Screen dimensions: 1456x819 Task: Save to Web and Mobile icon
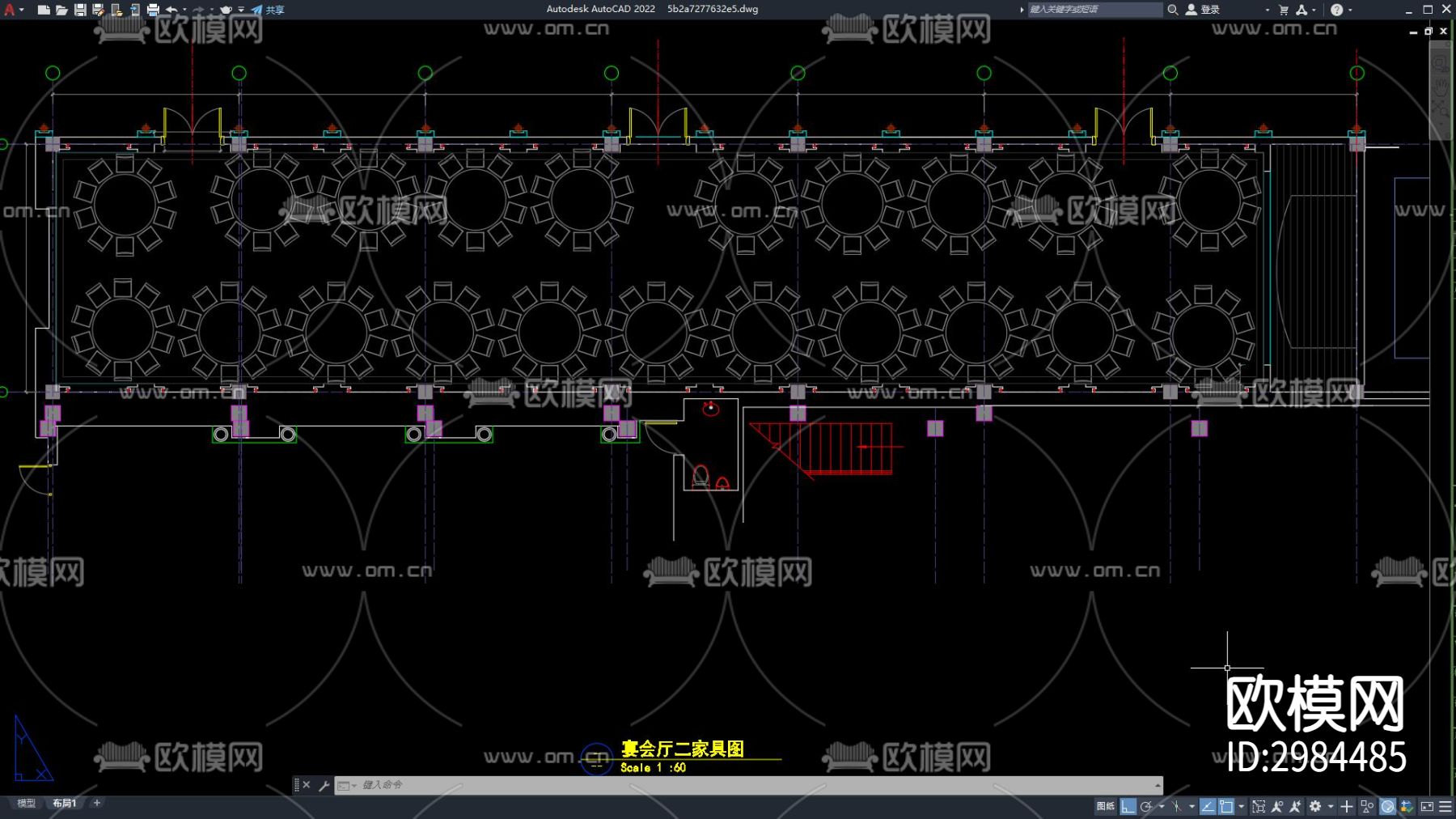pyautogui.click(x=134, y=10)
